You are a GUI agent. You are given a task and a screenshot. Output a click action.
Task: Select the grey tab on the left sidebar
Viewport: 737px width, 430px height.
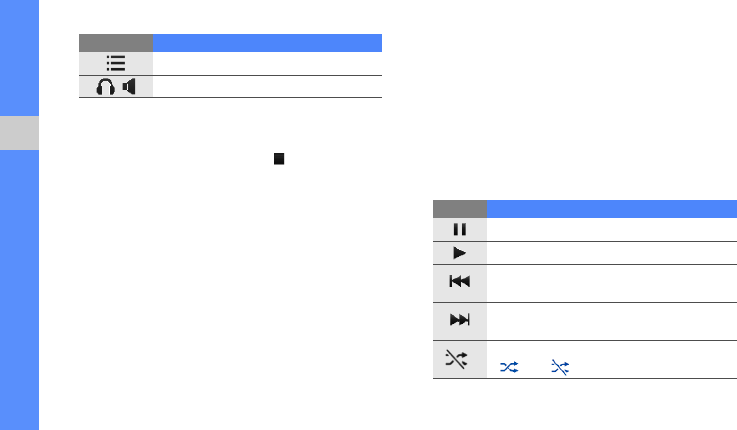(x=19, y=133)
